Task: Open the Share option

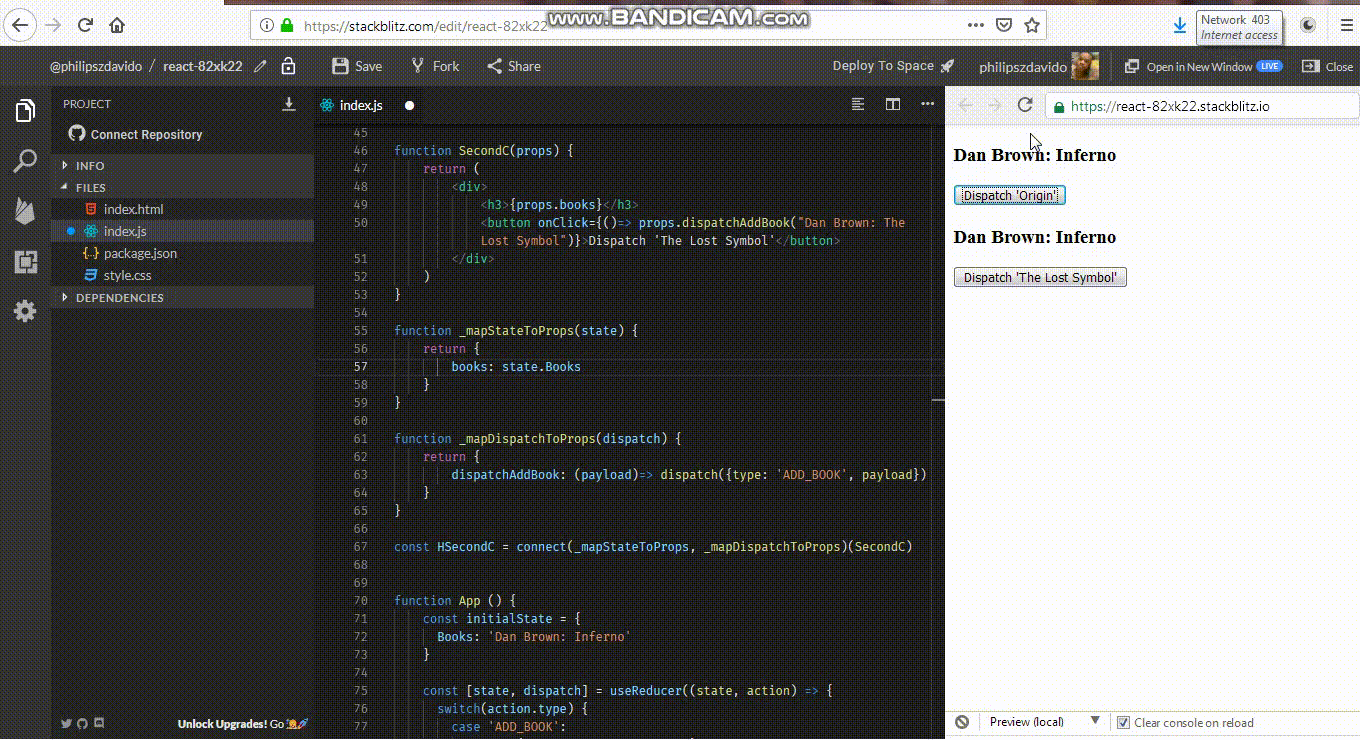Action: (514, 66)
